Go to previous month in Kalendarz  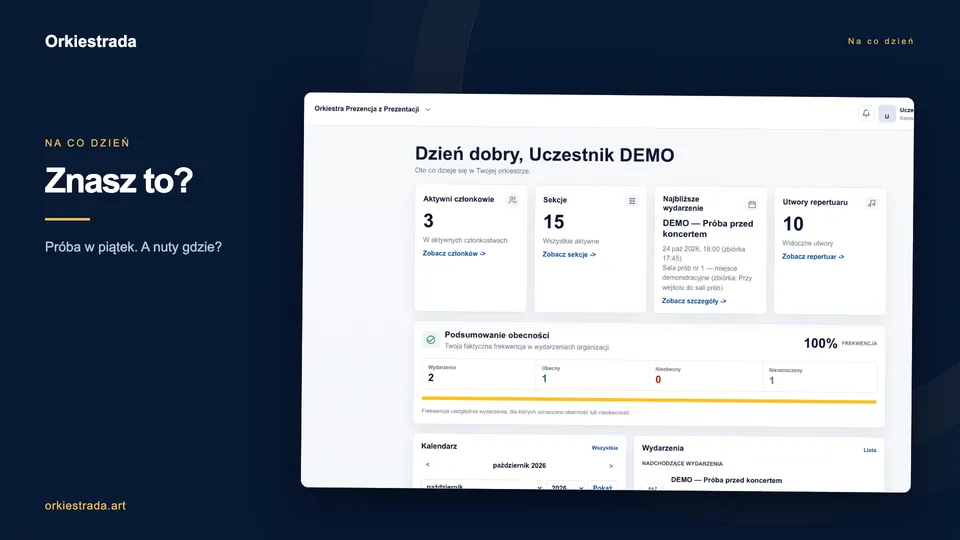point(427,465)
